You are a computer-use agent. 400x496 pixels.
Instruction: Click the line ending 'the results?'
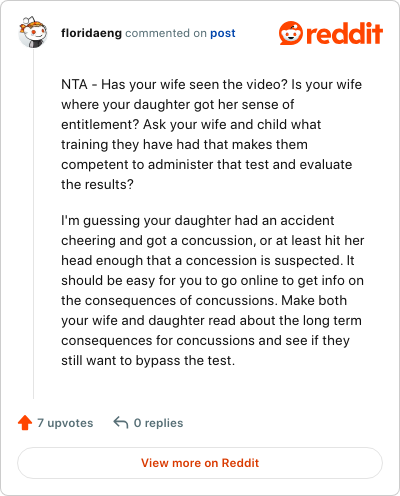(x=97, y=184)
